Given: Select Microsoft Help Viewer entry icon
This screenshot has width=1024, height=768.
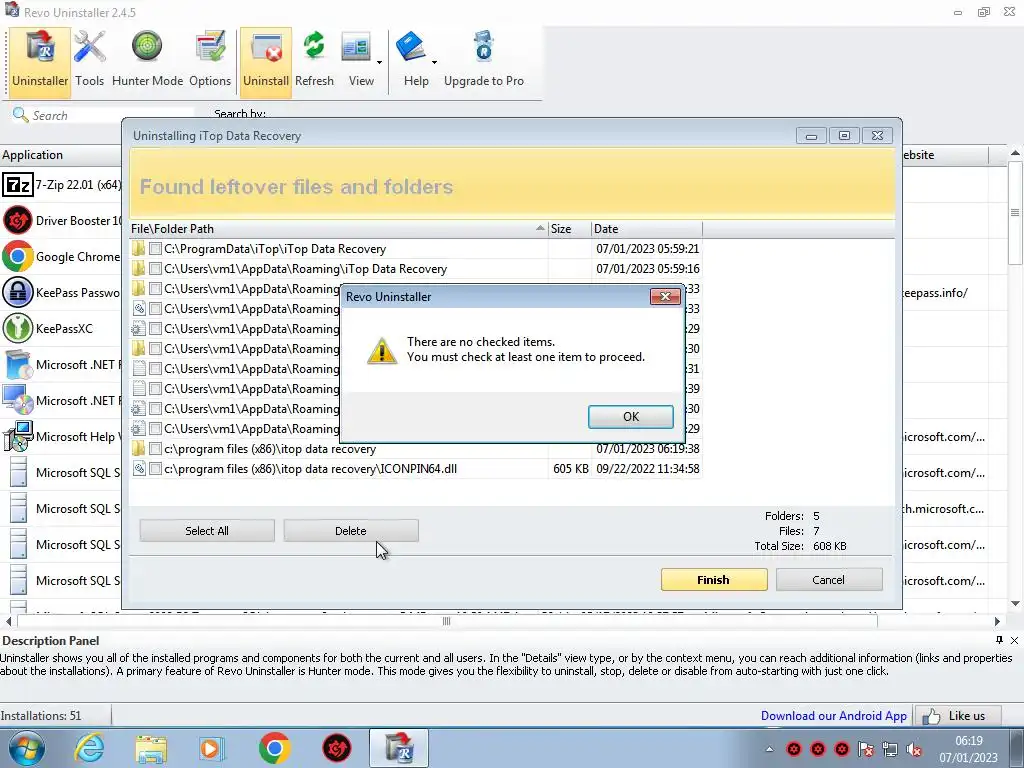Looking at the screenshot, I should click(18, 436).
